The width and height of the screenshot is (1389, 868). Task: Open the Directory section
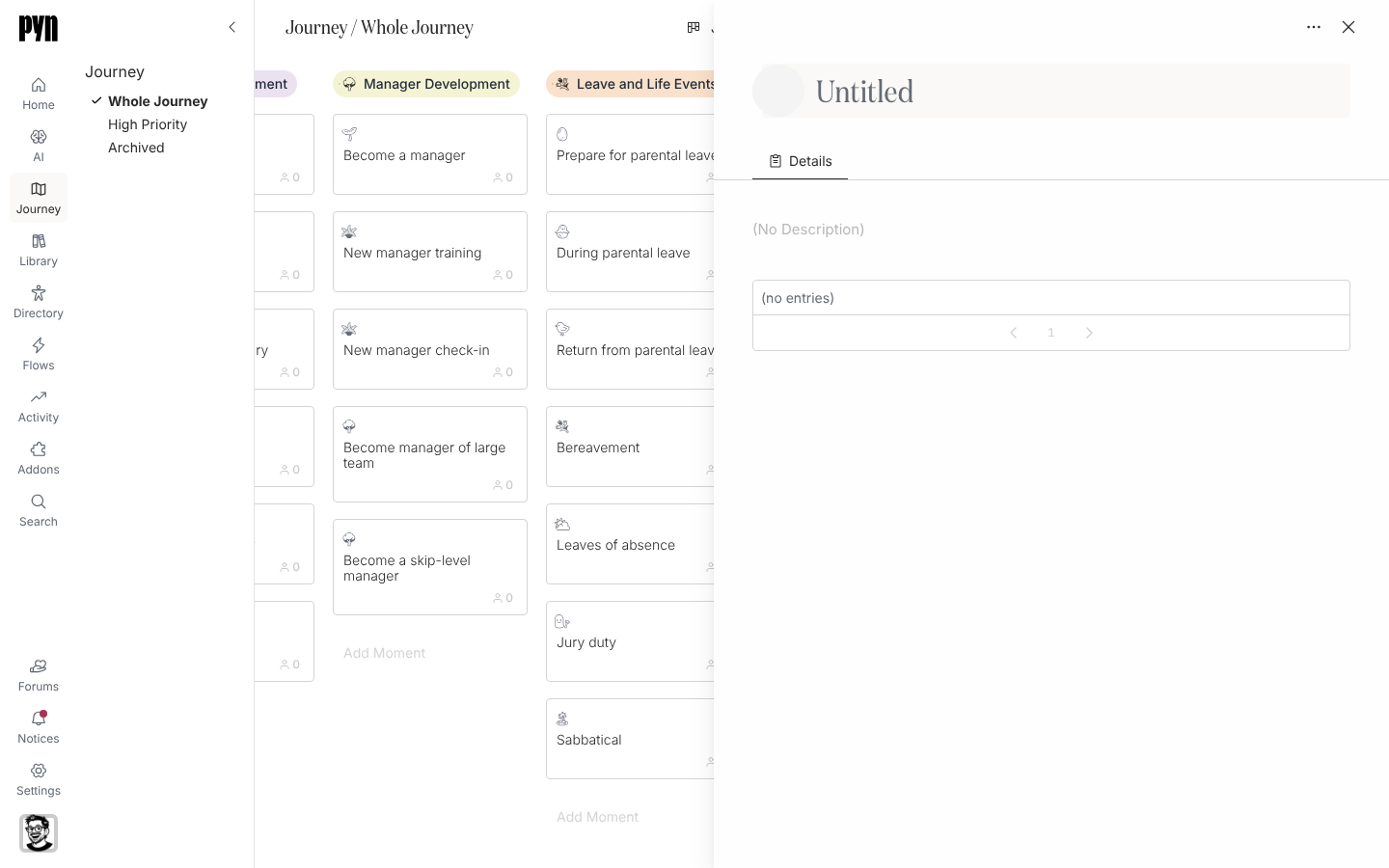tap(39, 302)
